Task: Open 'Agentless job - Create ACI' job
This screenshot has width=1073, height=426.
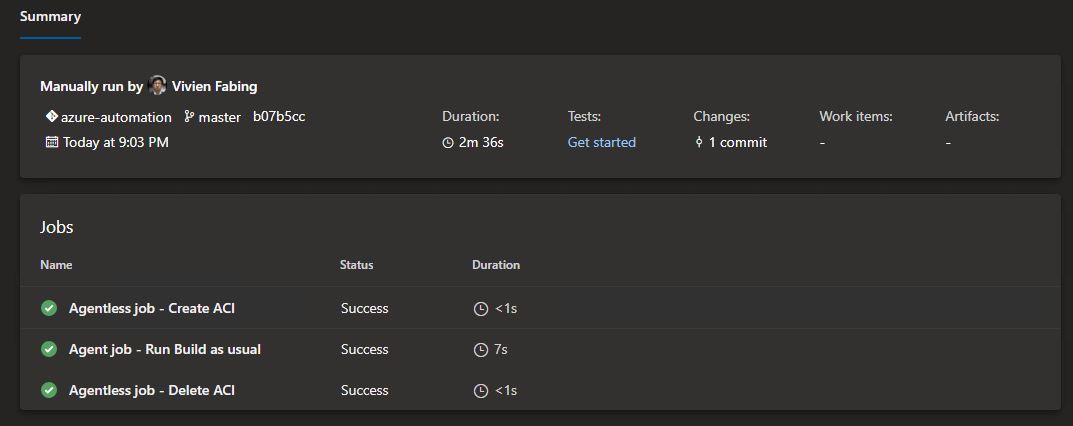Action: [x=152, y=308]
